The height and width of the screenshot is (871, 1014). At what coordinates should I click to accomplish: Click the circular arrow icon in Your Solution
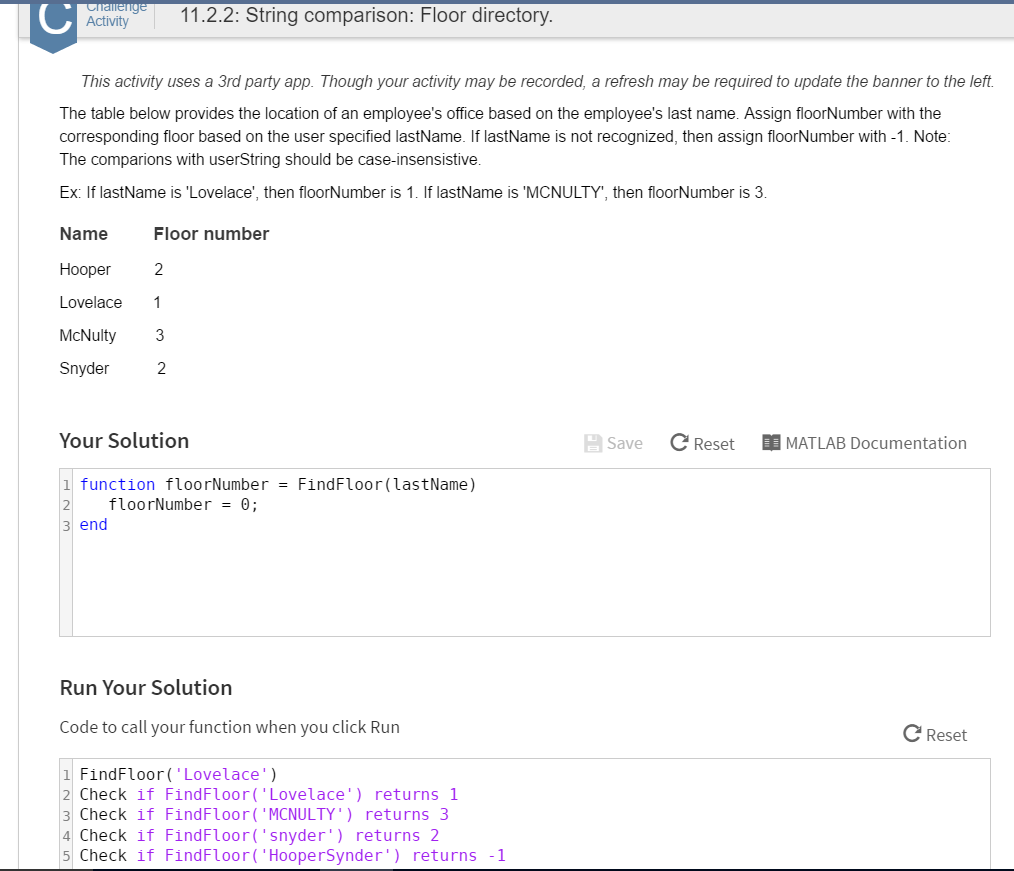pos(679,443)
